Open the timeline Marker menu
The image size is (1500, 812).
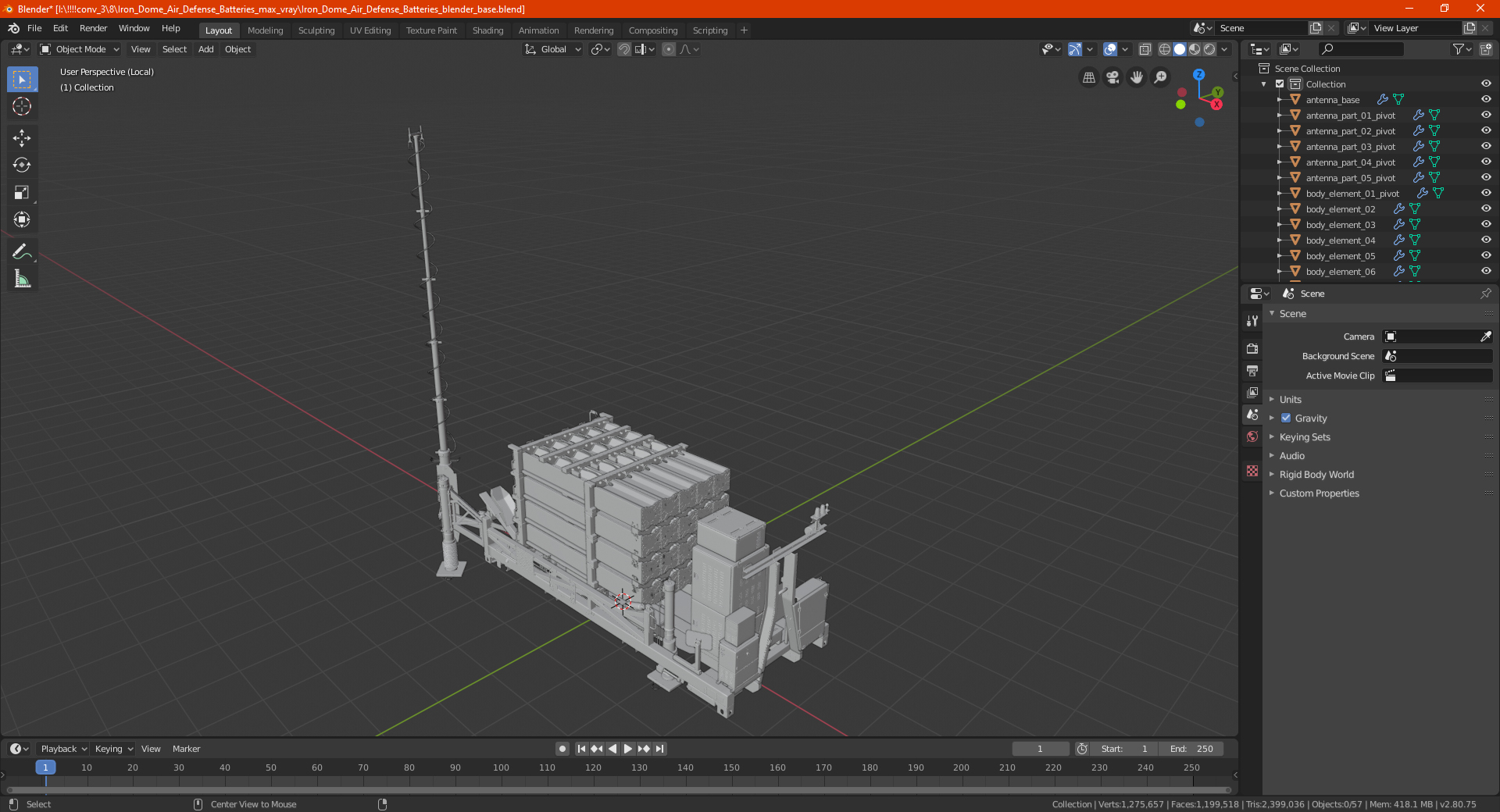(186, 749)
